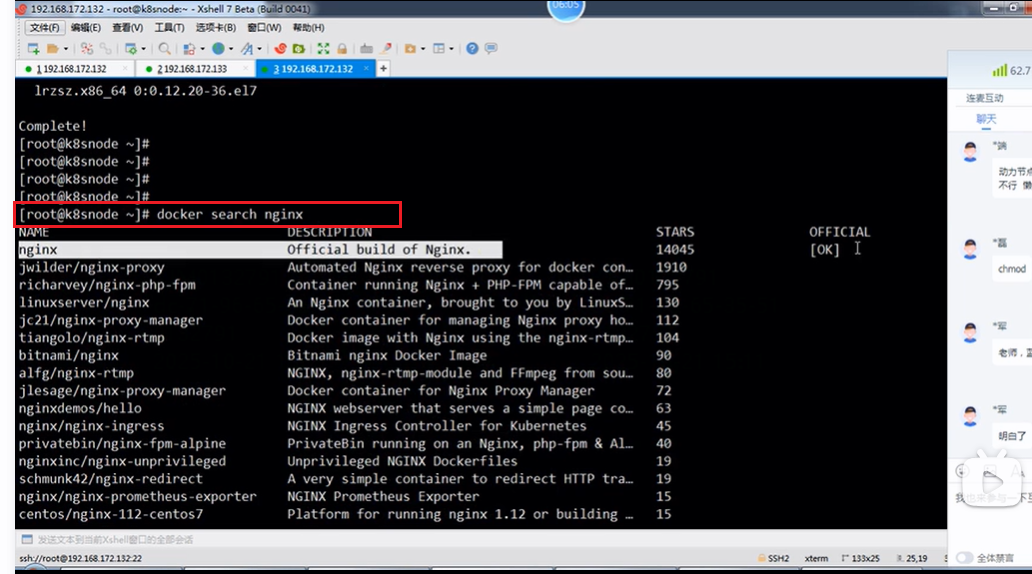This screenshot has width=1032, height=574.
Task: Open the 编辑(E) menu
Action: [86, 28]
